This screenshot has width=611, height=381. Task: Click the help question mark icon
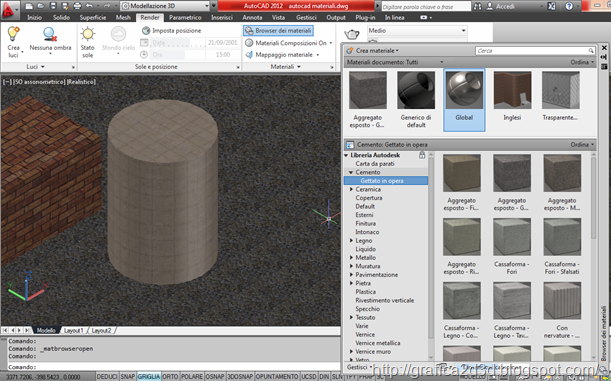569,6
